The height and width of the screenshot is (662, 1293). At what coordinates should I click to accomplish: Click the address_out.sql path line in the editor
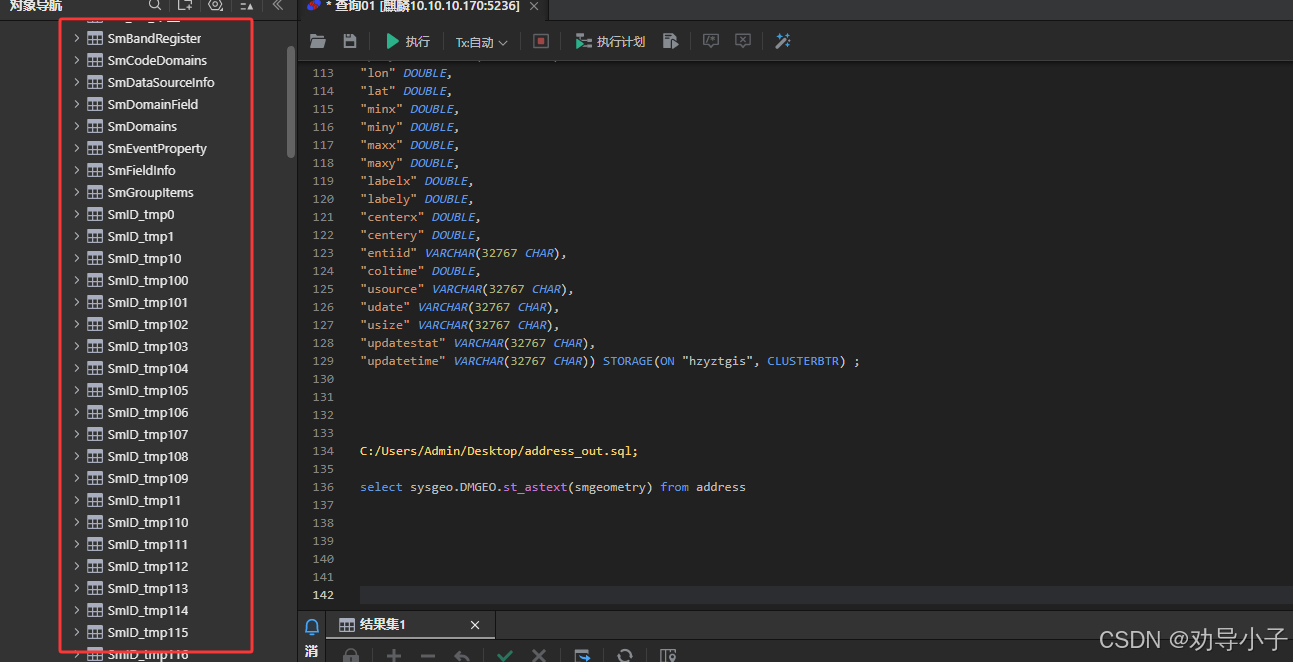click(x=499, y=451)
